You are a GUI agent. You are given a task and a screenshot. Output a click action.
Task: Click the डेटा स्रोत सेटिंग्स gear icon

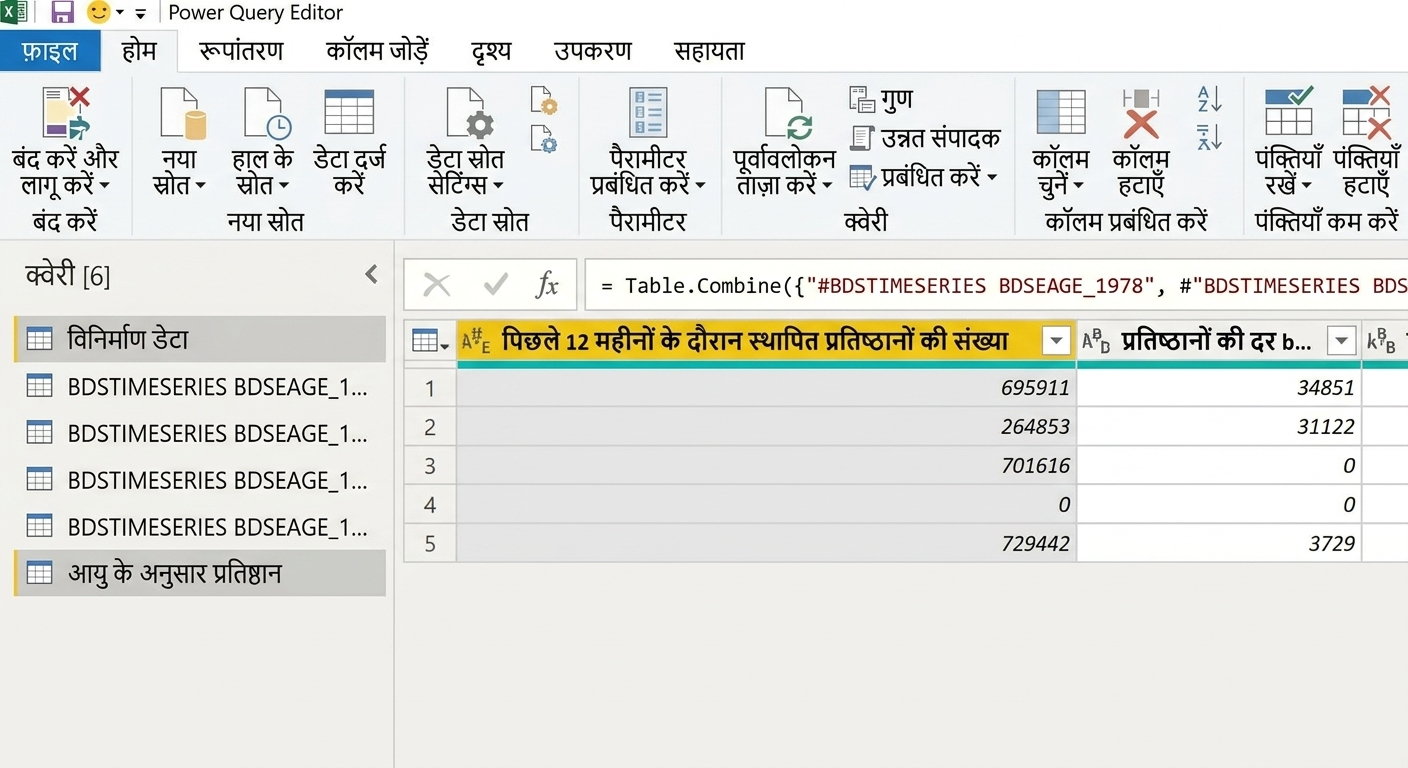[469, 113]
